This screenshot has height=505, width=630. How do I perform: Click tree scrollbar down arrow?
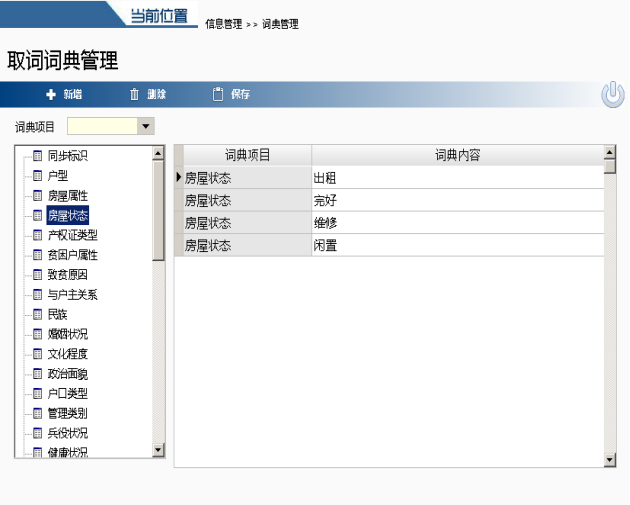158,450
